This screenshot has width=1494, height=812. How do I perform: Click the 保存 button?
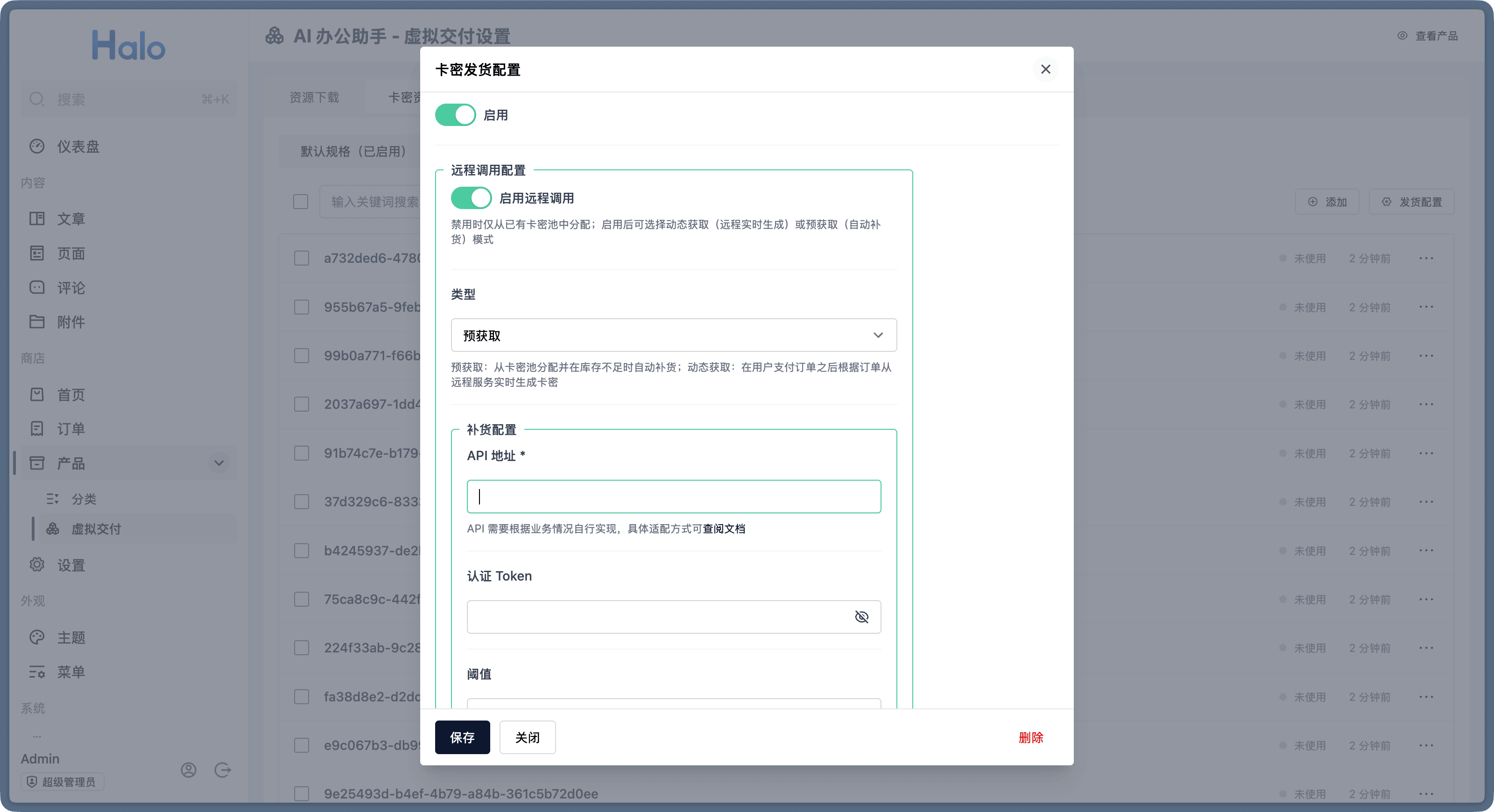pyautogui.click(x=462, y=737)
